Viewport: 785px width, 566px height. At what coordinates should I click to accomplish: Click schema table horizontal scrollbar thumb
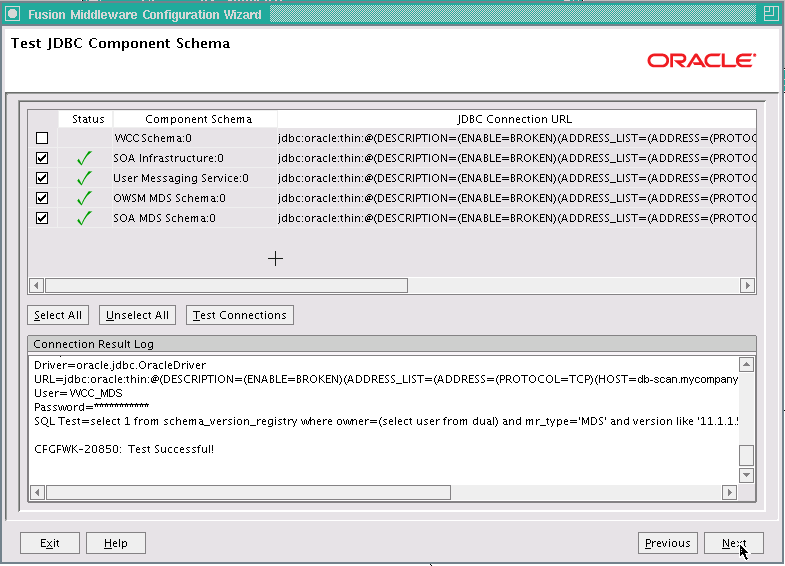(x=226, y=286)
